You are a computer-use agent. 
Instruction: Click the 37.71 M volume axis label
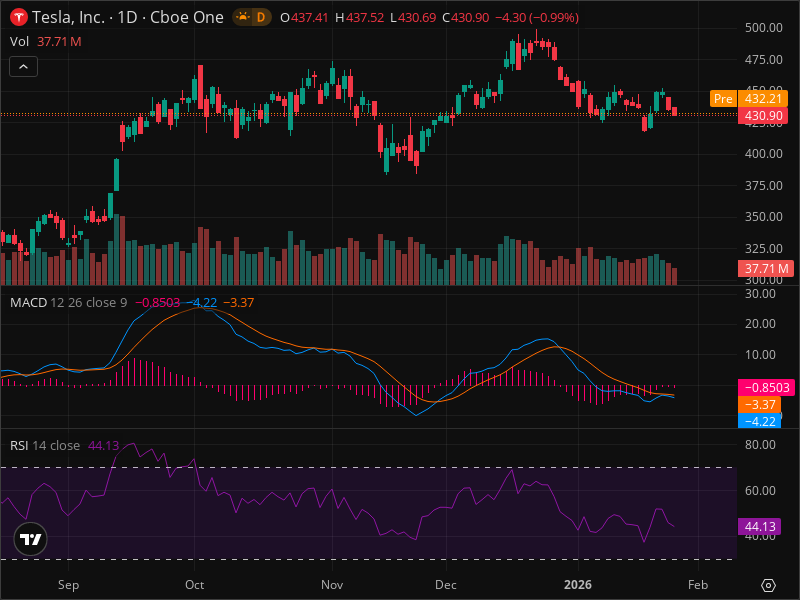coord(765,268)
